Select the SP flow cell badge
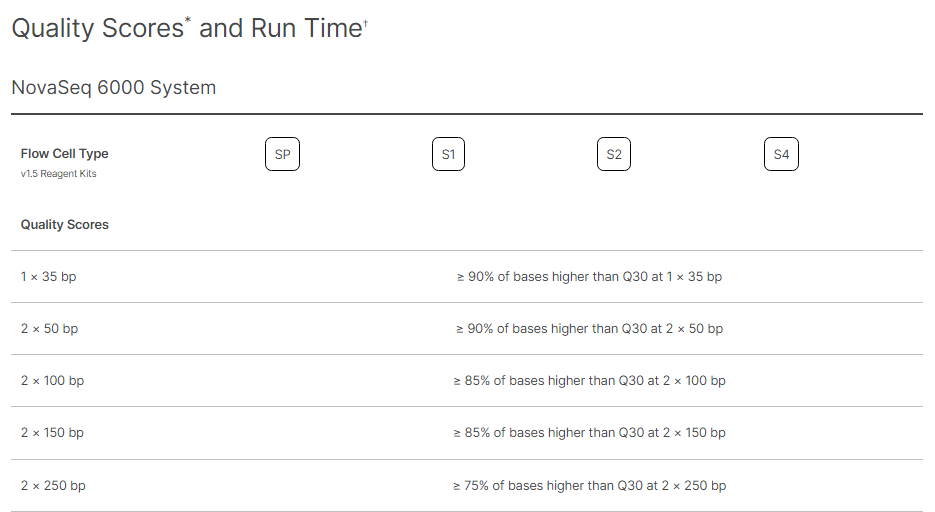 click(x=282, y=154)
